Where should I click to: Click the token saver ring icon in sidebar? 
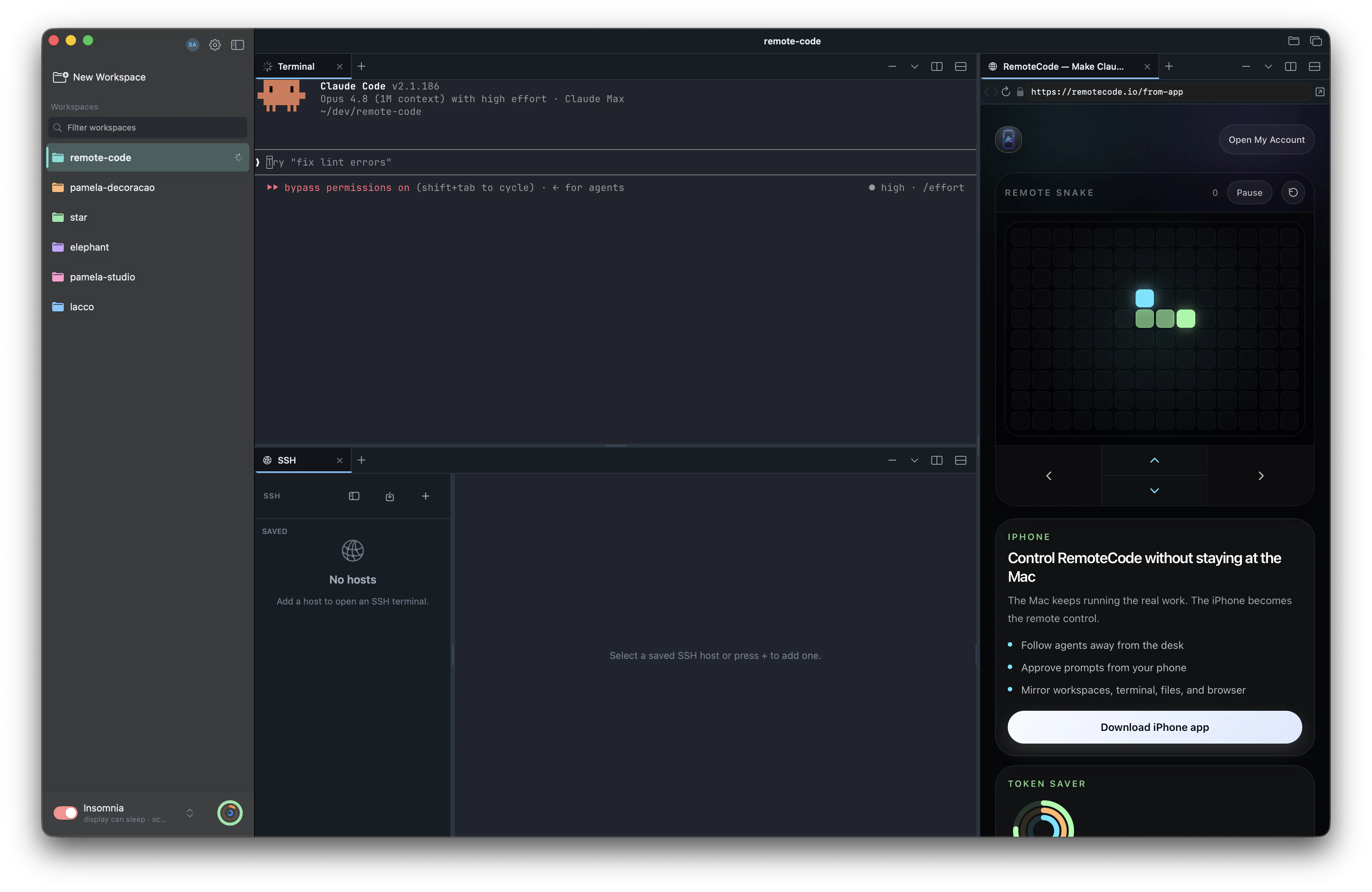(230, 813)
